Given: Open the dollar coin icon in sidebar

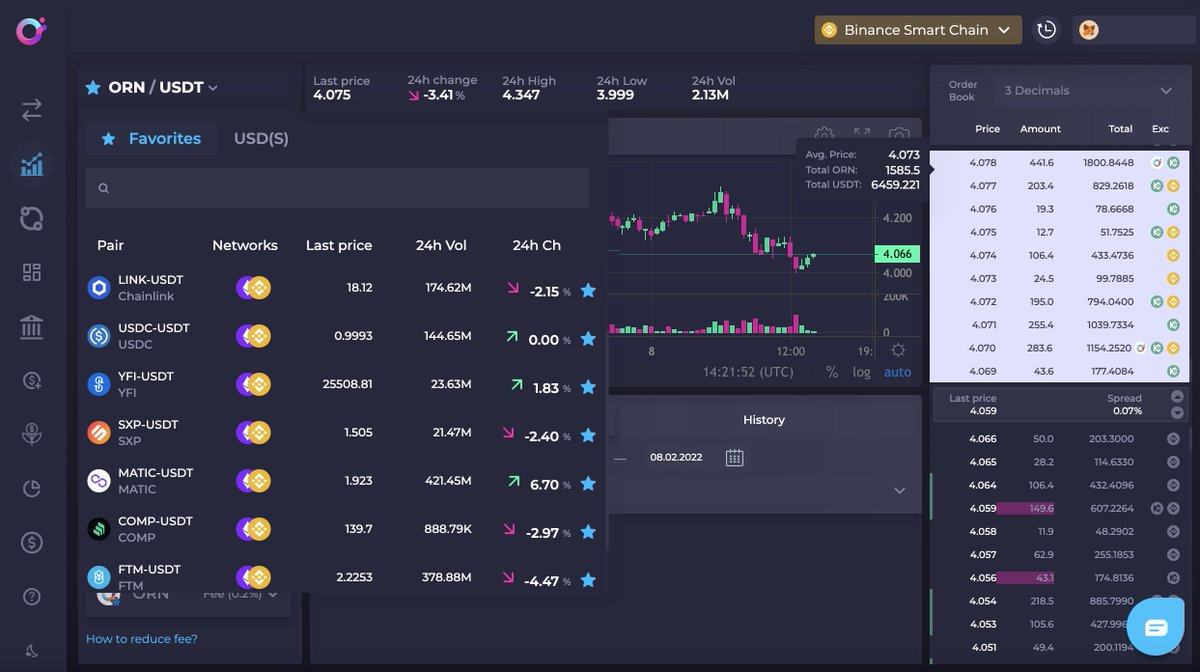Looking at the screenshot, I should click(32, 542).
